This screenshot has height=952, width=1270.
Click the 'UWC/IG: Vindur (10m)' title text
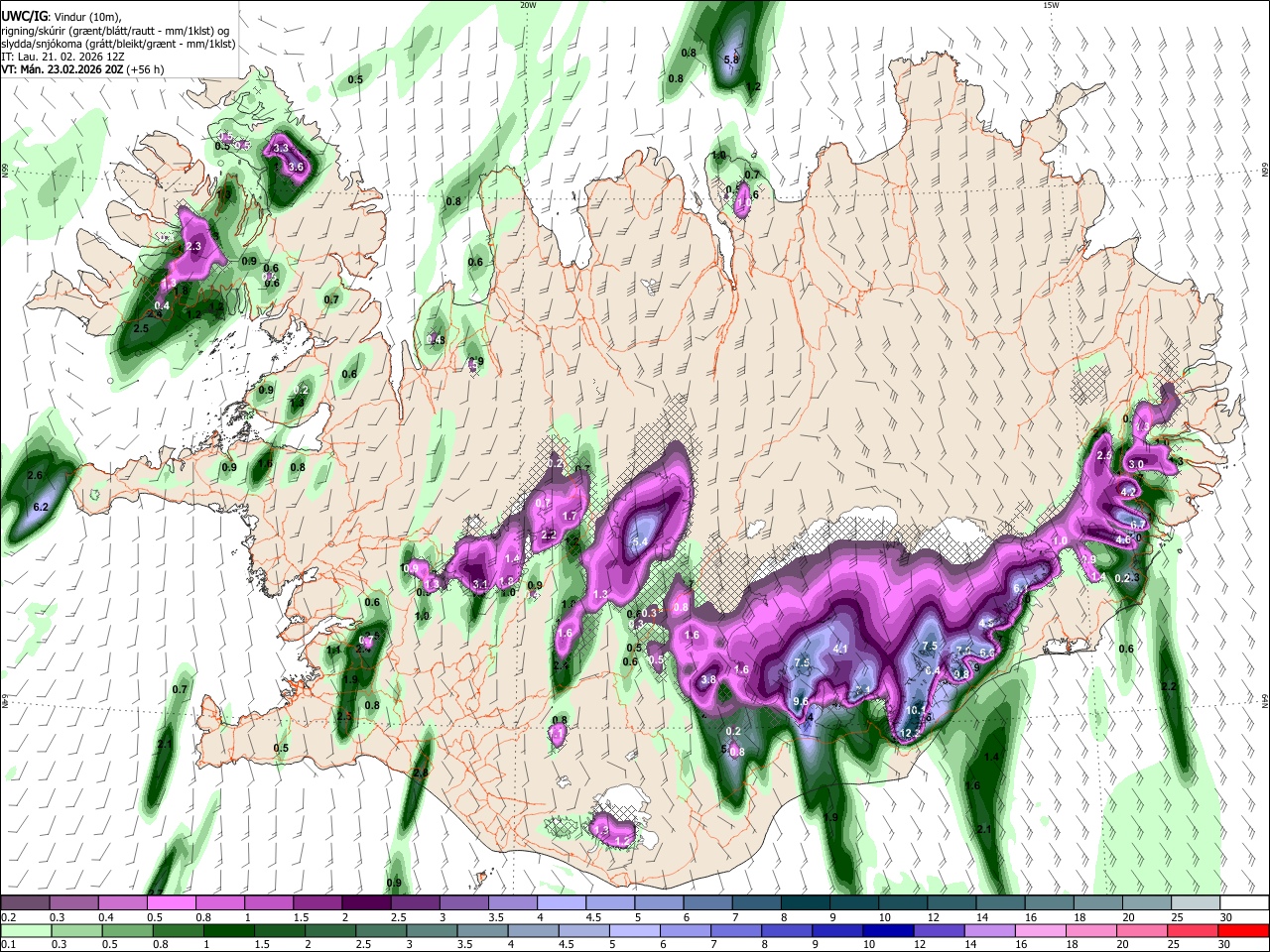pyautogui.click(x=61, y=17)
